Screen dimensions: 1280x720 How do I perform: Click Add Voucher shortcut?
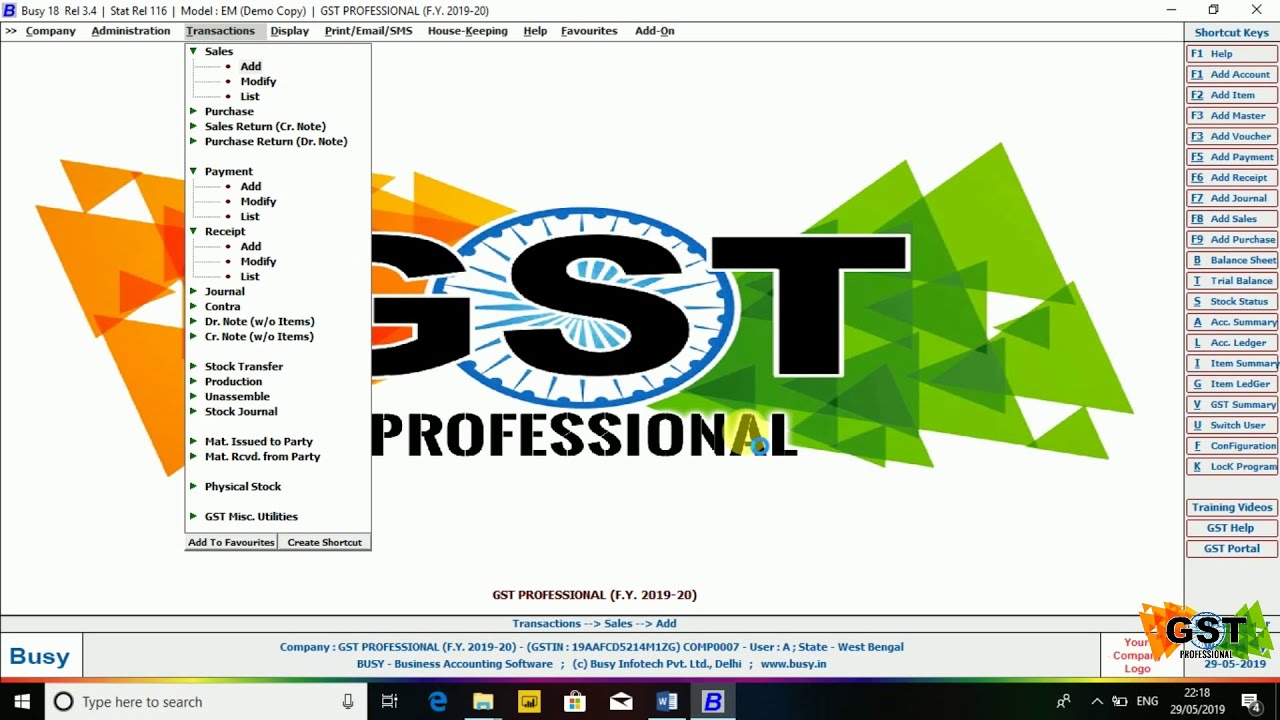pos(1231,136)
